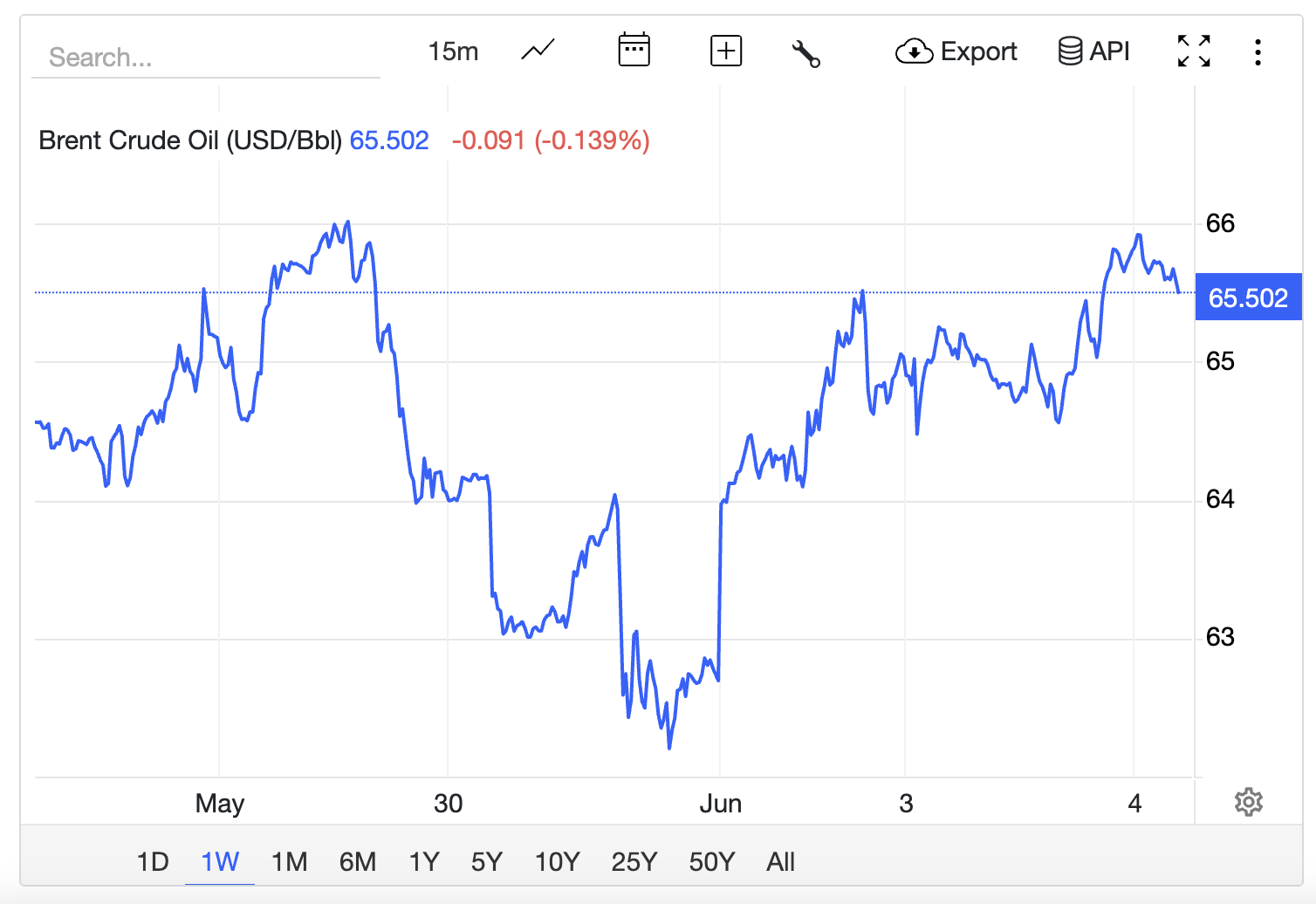Viewport: 1316px width, 904px height.
Task: Open the calendar date range picker
Action: 634,51
